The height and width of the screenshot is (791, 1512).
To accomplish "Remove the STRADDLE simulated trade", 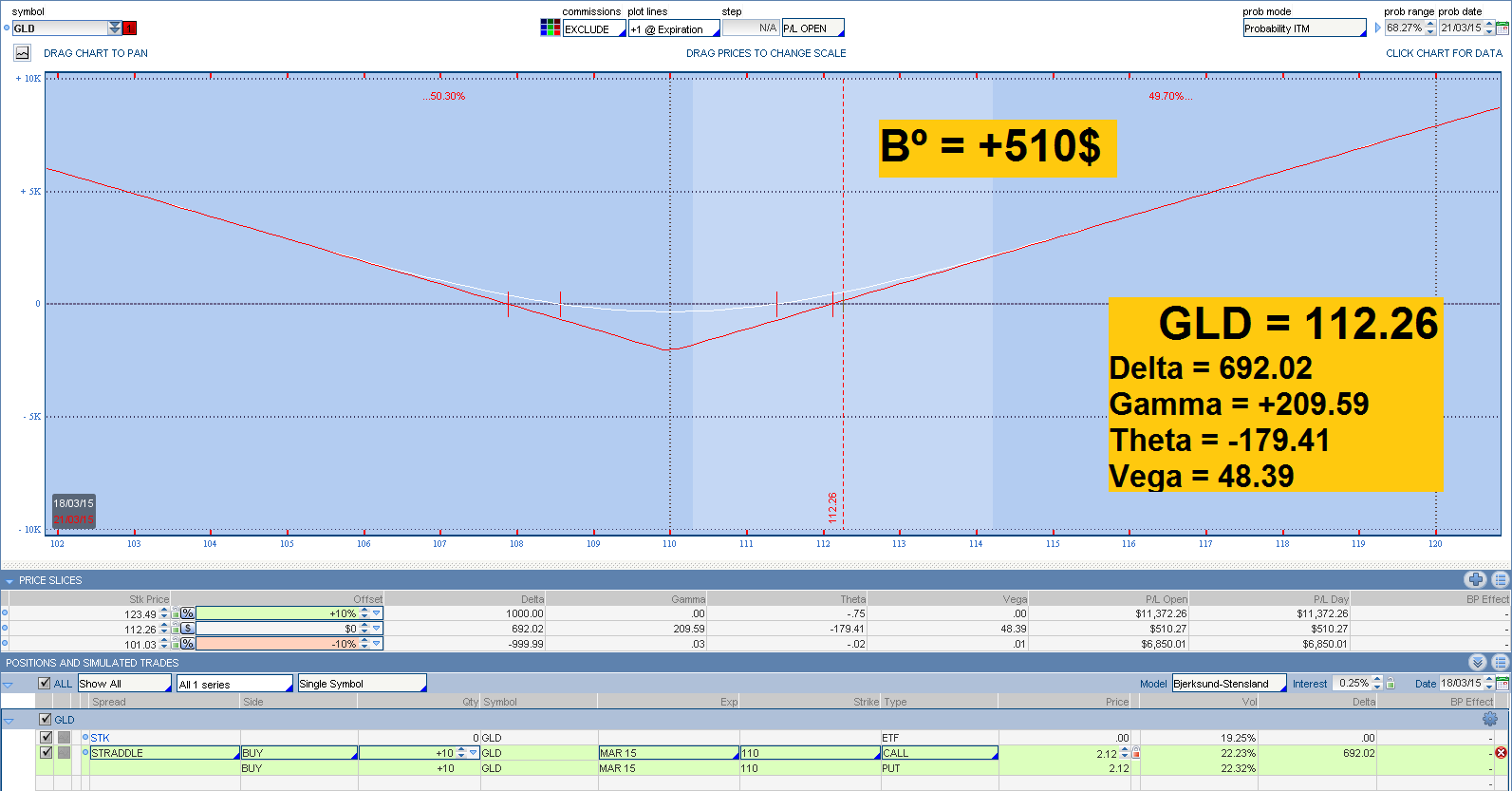I will click(x=1501, y=753).
